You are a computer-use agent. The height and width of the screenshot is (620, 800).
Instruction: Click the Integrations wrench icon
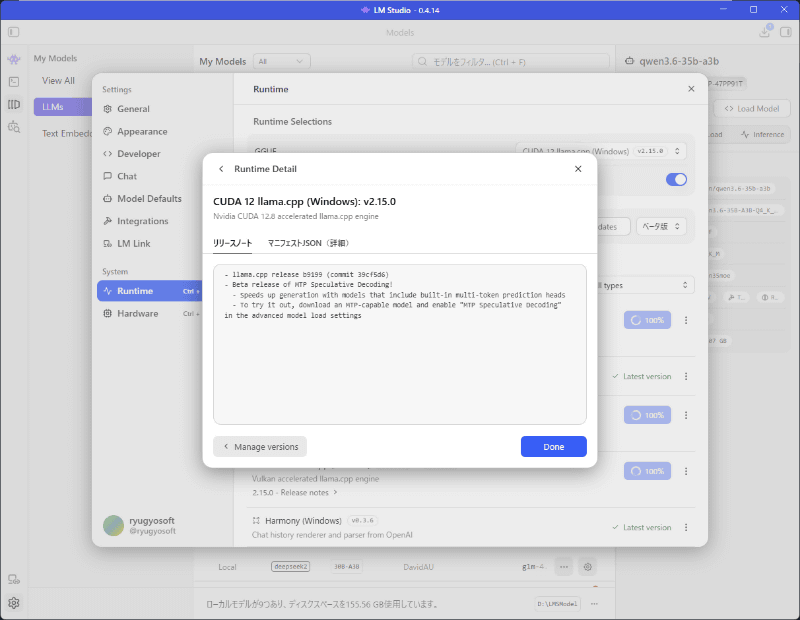(x=108, y=221)
